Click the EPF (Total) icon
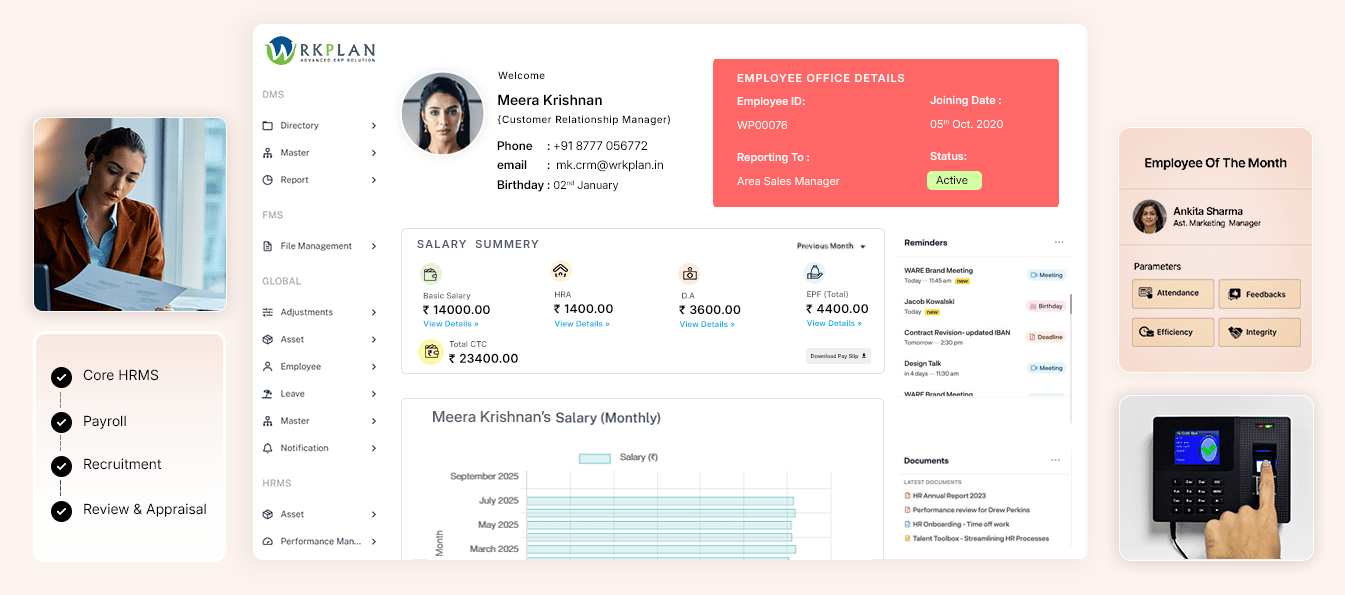Image resolution: width=1345 pixels, height=595 pixels. tap(814, 272)
